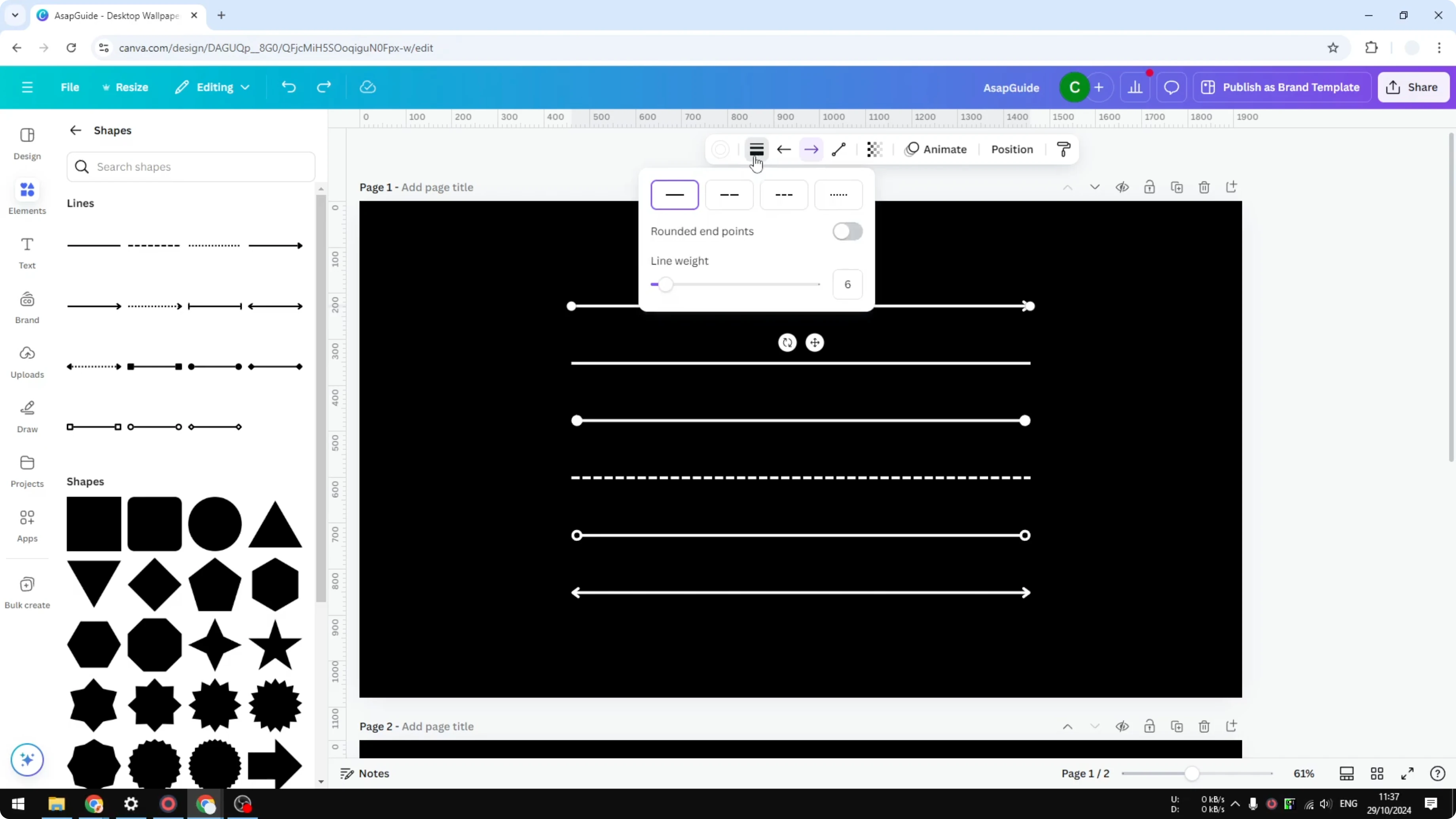This screenshot has width=1456, height=819.
Task: Enable the Rounded end points toggle
Action: point(847,232)
